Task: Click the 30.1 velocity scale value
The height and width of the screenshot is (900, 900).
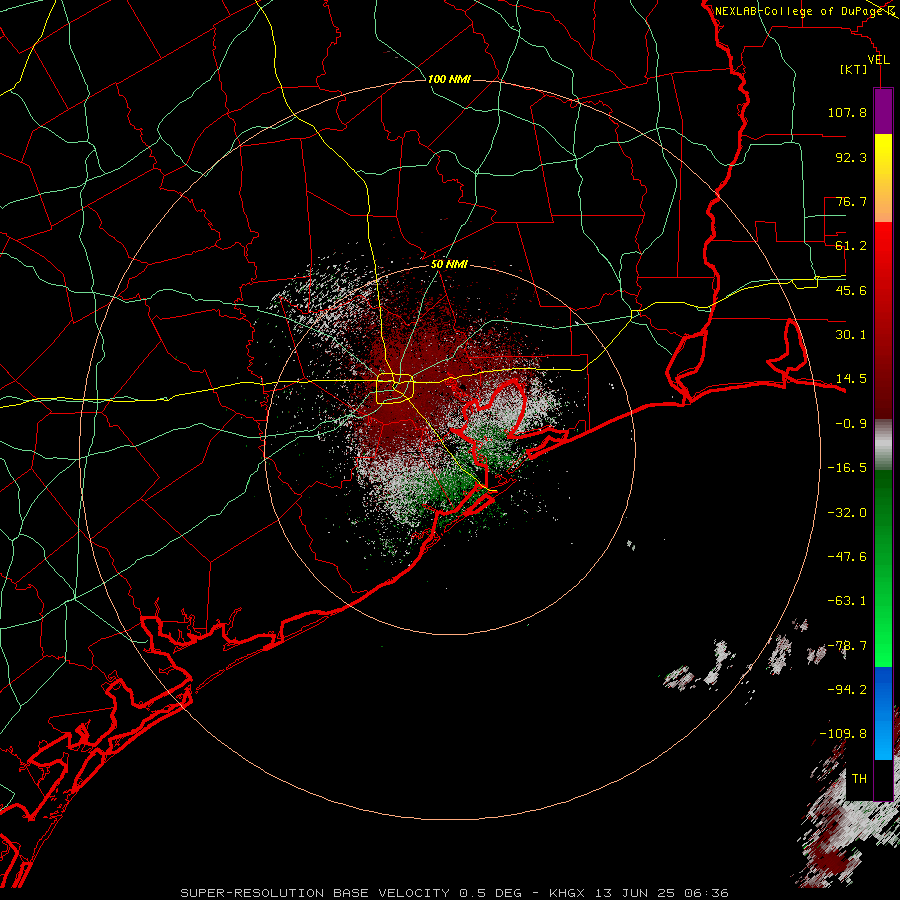Action: [851, 335]
